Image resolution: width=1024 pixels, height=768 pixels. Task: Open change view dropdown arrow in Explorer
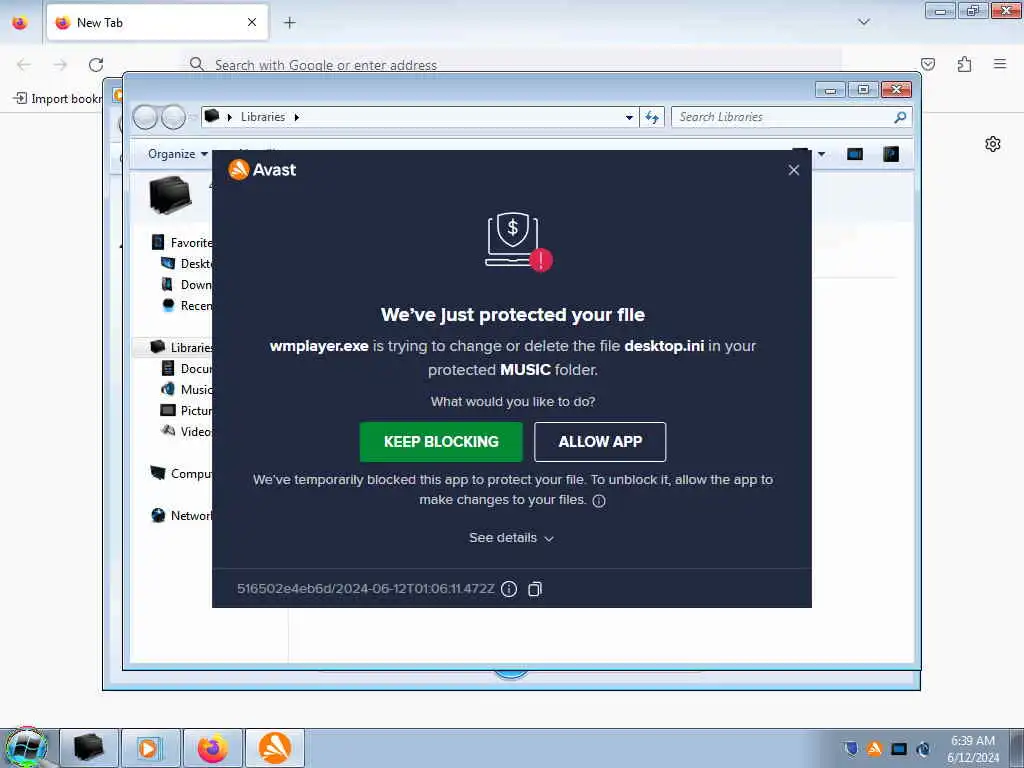[822, 154]
